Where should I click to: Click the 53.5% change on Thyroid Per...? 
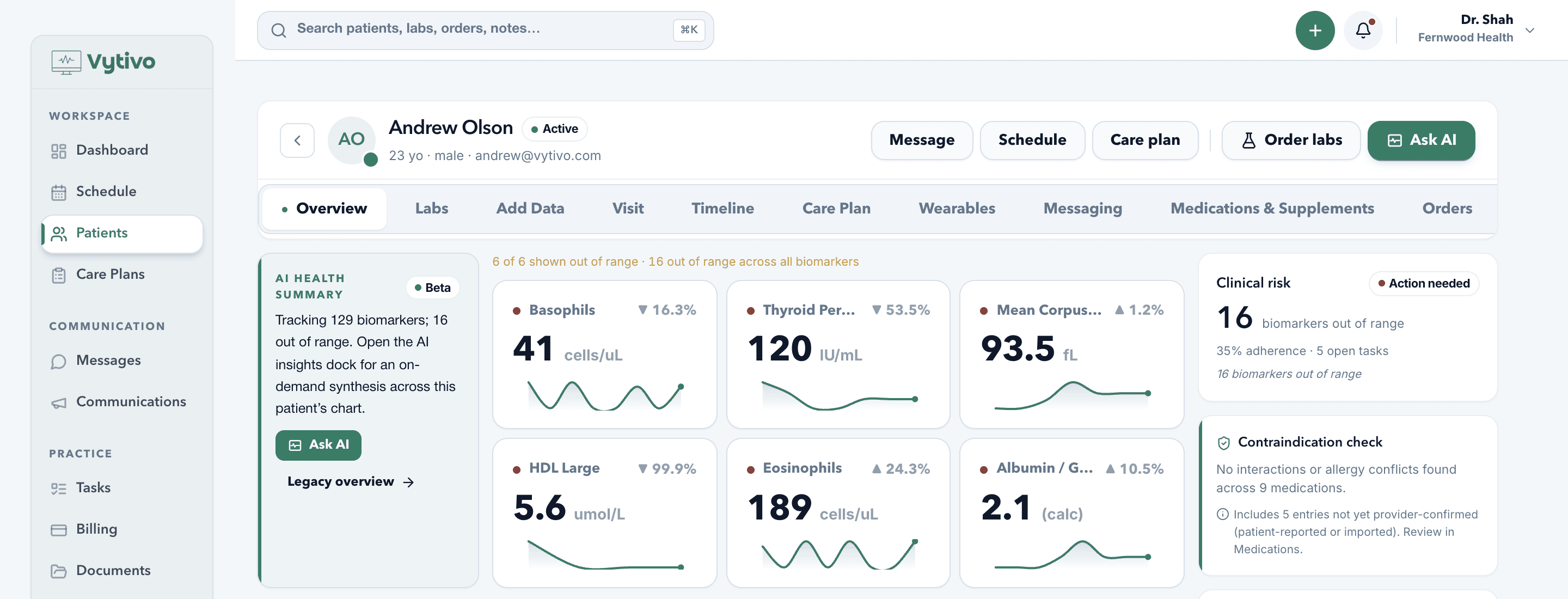[x=901, y=310]
